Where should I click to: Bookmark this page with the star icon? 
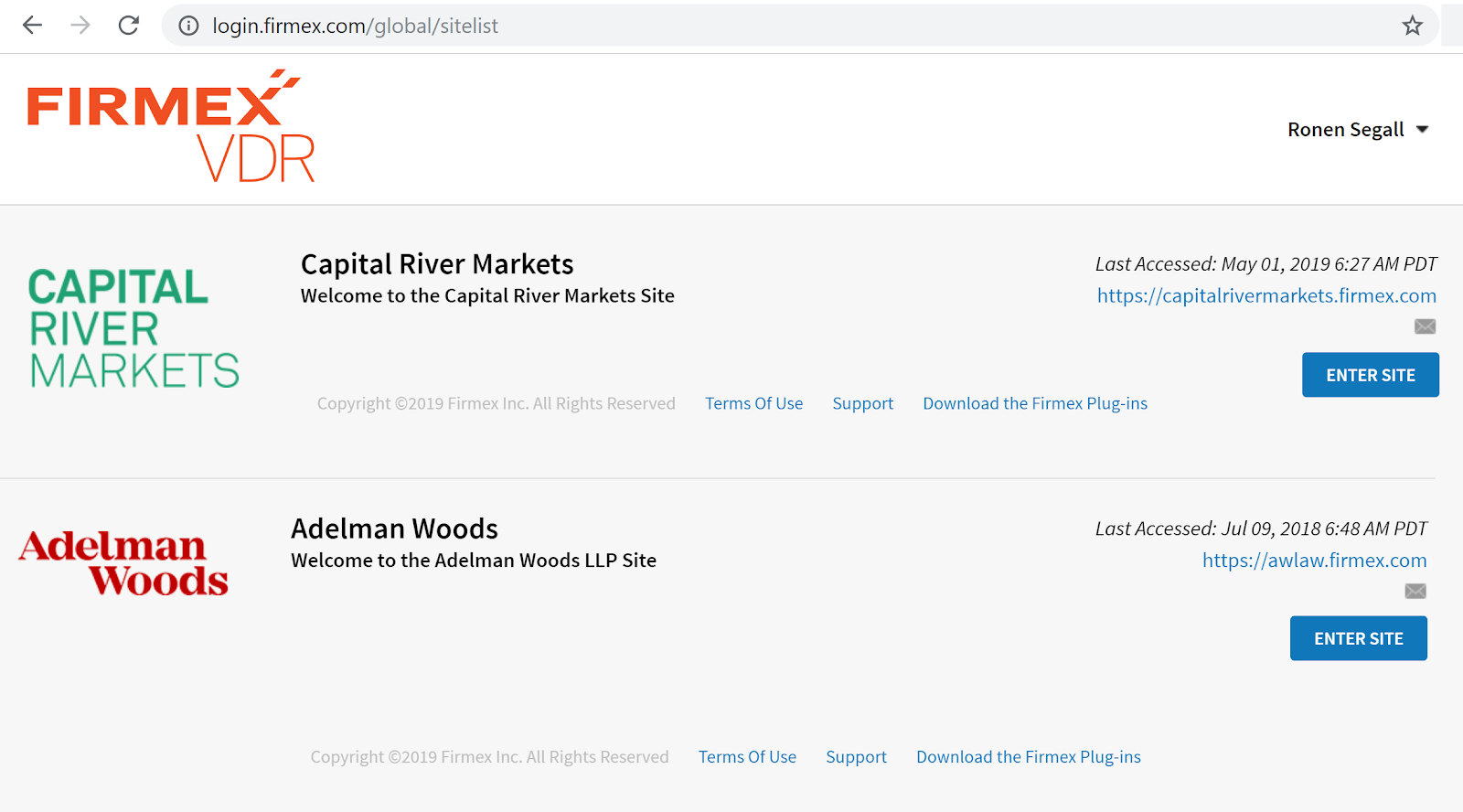point(1413,26)
